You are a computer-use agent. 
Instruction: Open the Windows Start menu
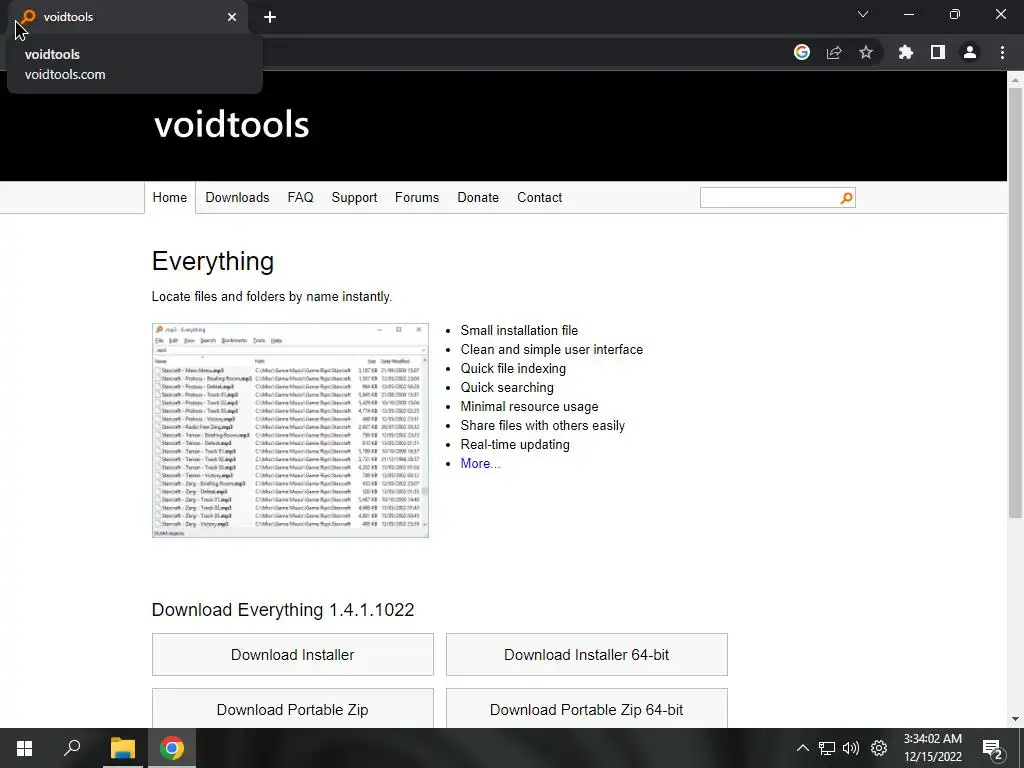[24, 748]
